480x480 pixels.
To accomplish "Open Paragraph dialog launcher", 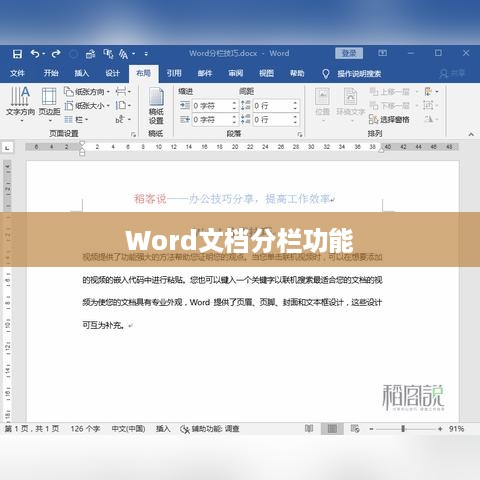I will [300, 135].
